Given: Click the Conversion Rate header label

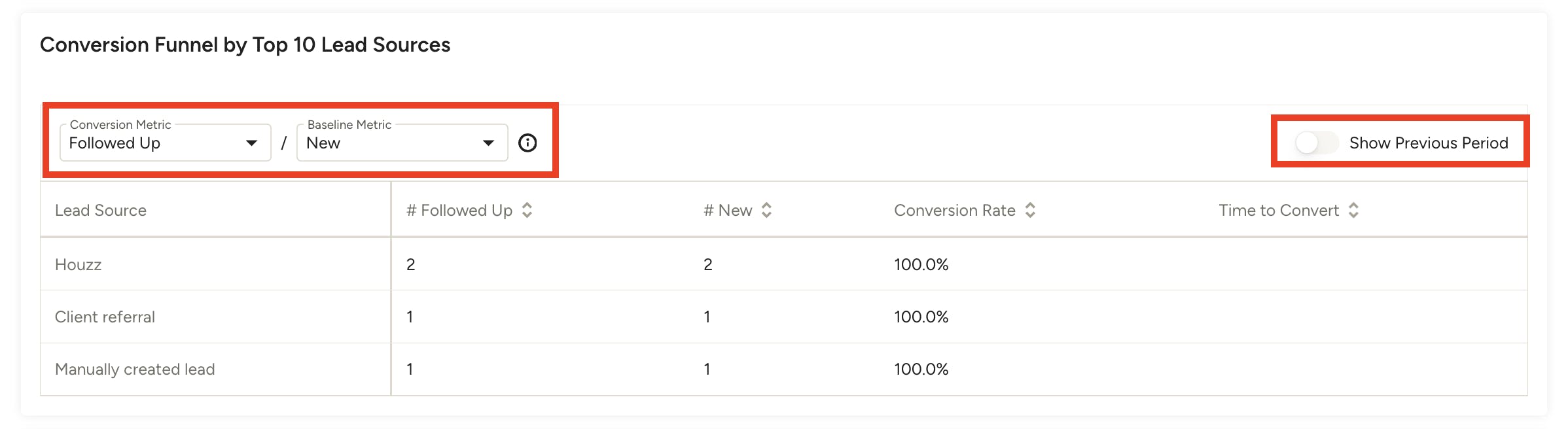Looking at the screenshot, I should [x=954, y=210].
